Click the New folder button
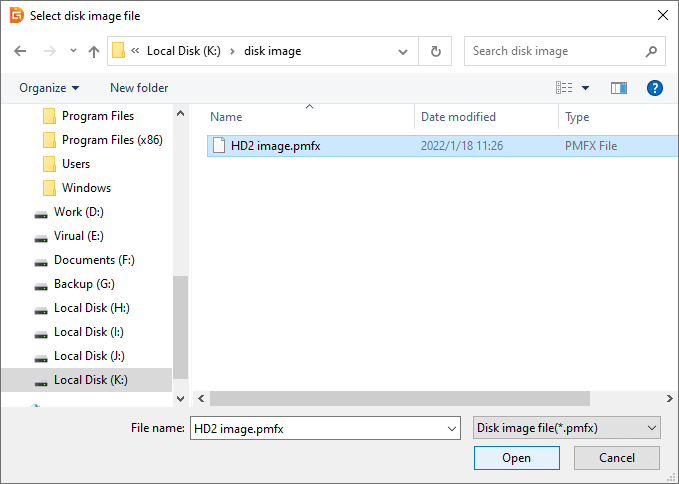This screenshot has height=484, width=679. click(139, 88)
